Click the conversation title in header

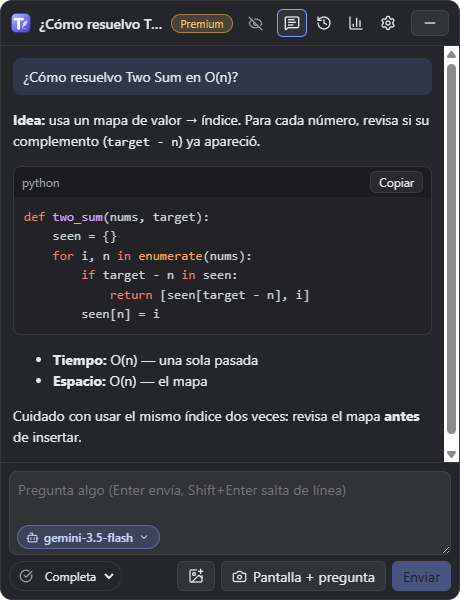point(100,24)
